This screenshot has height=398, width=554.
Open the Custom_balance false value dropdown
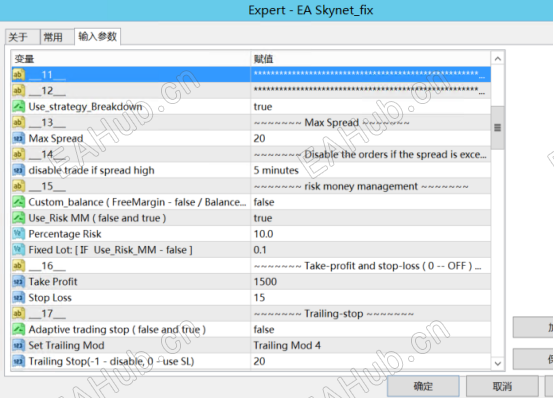coord(371,202)
